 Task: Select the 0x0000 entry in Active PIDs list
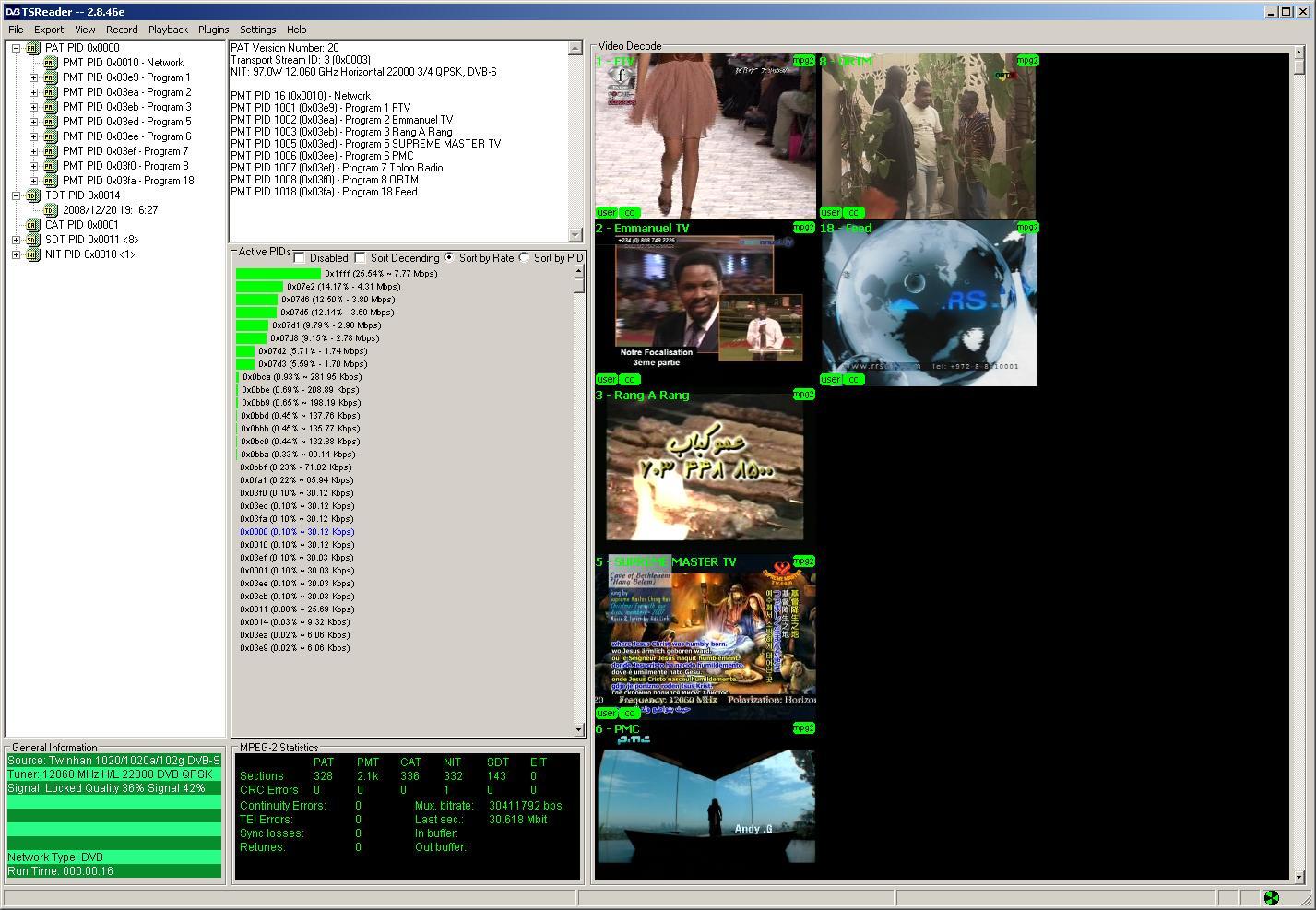297,532
